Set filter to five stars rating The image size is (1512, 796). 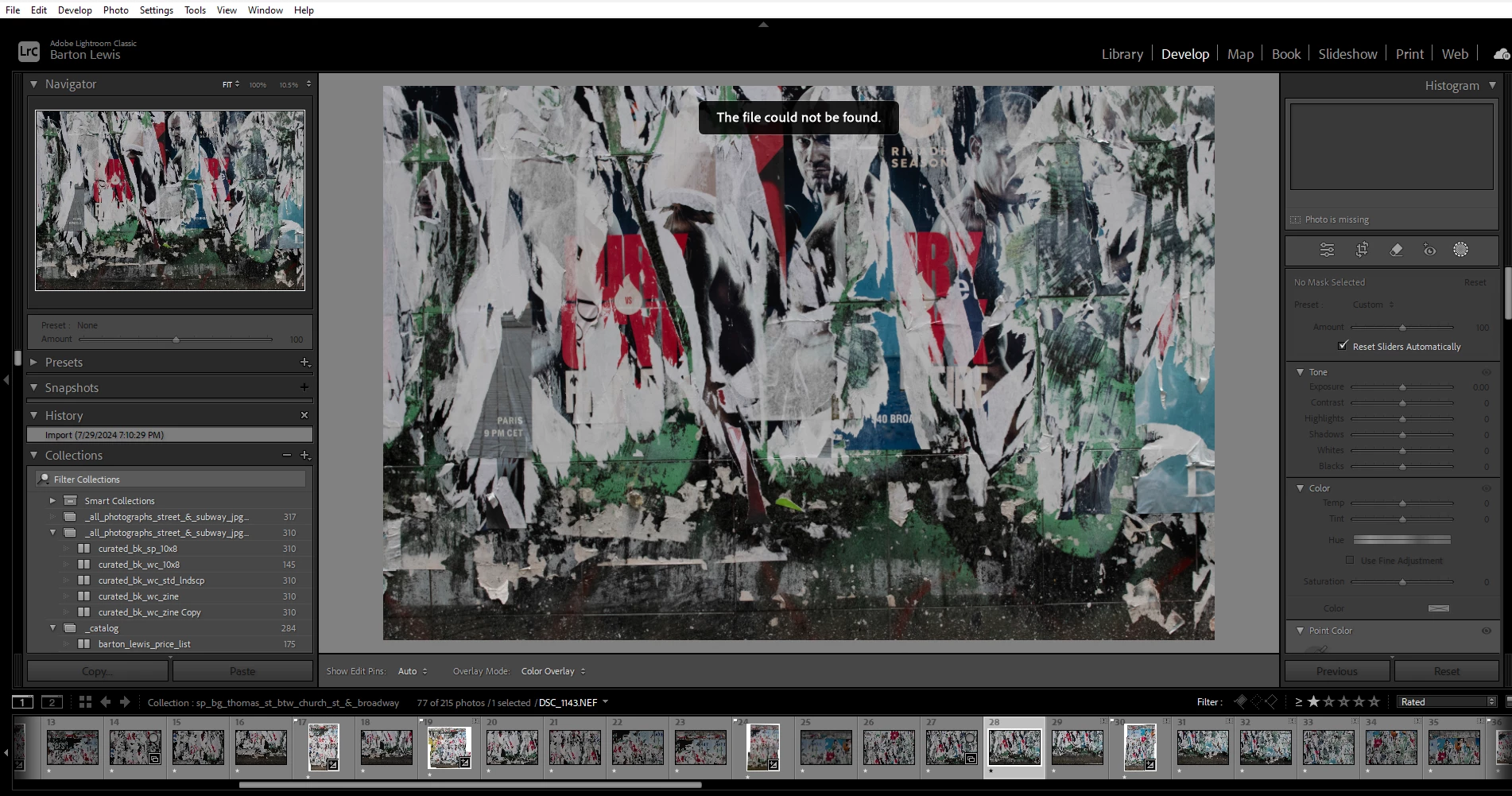pos(1374,701)
